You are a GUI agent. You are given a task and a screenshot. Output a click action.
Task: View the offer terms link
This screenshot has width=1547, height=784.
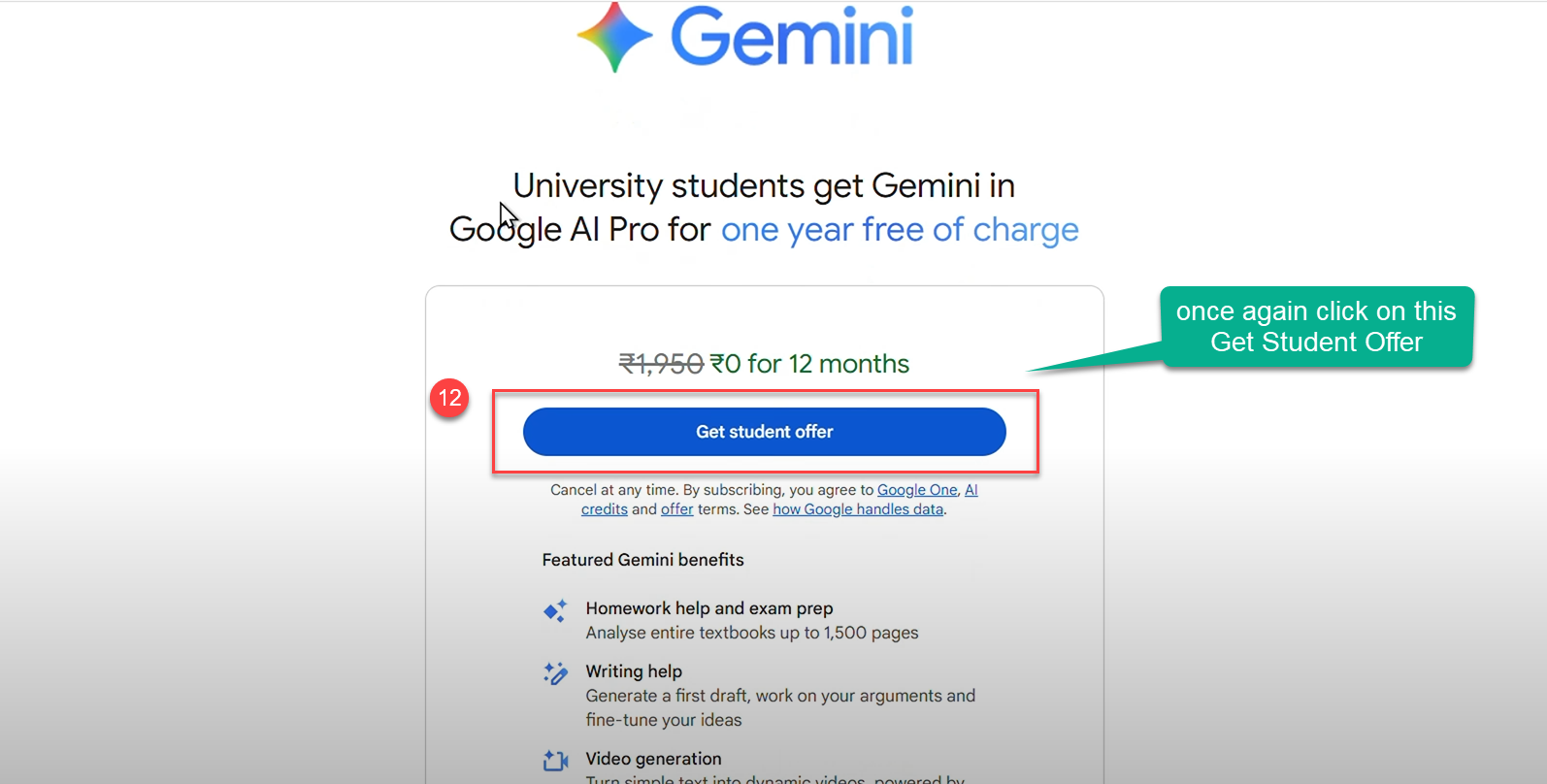676,508
